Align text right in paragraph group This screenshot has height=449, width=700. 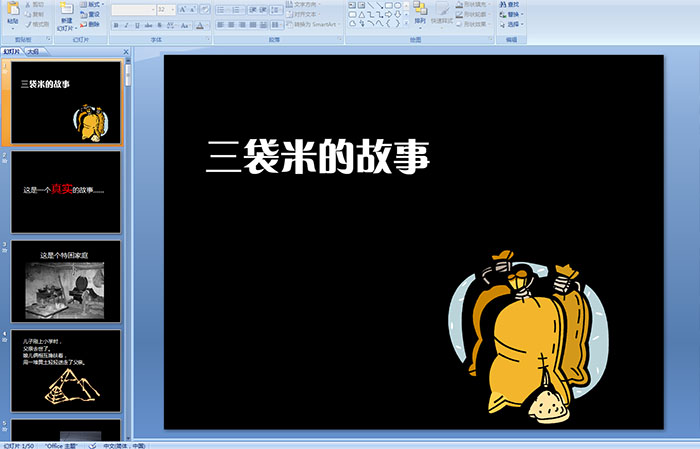coord(242,25)
